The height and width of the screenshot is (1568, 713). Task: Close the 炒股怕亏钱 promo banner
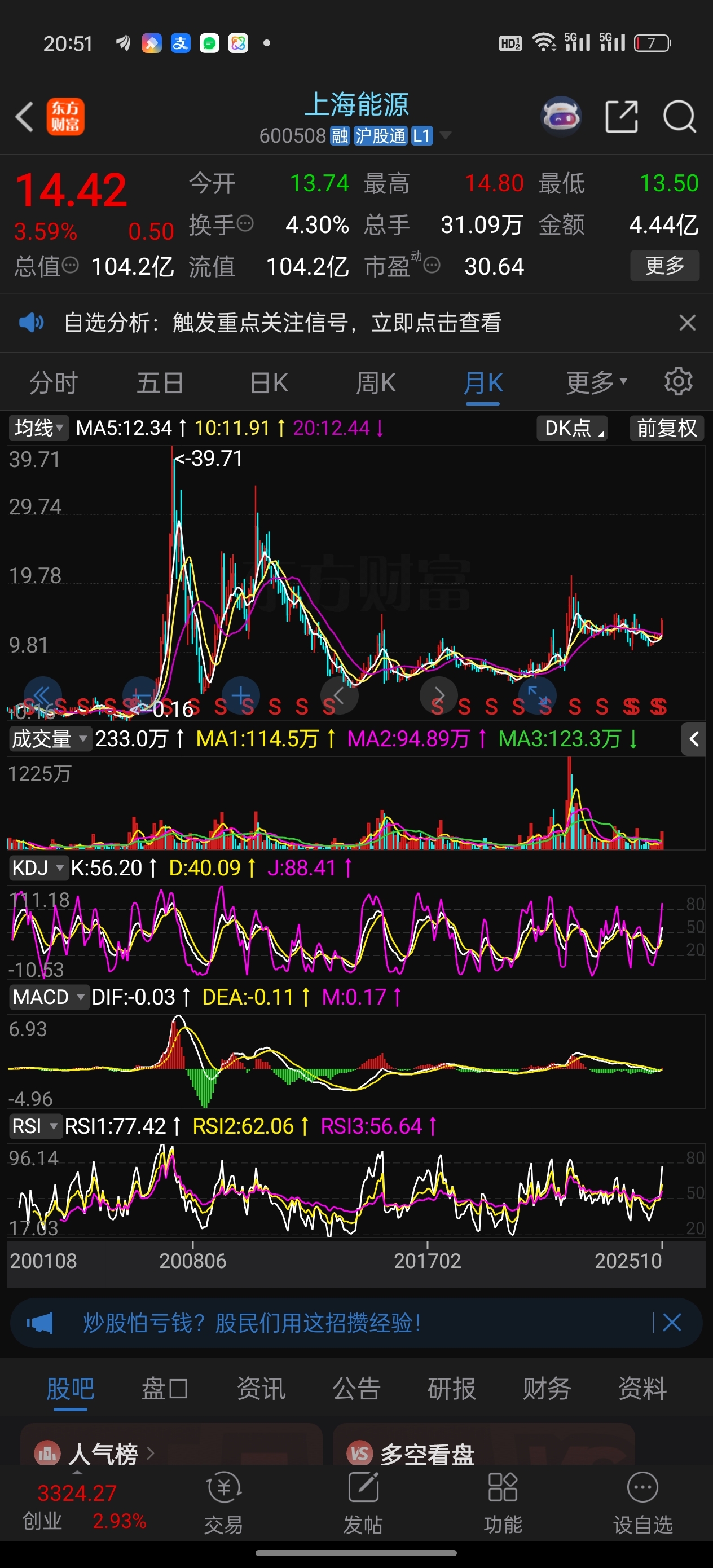[x=672, y=1322]
